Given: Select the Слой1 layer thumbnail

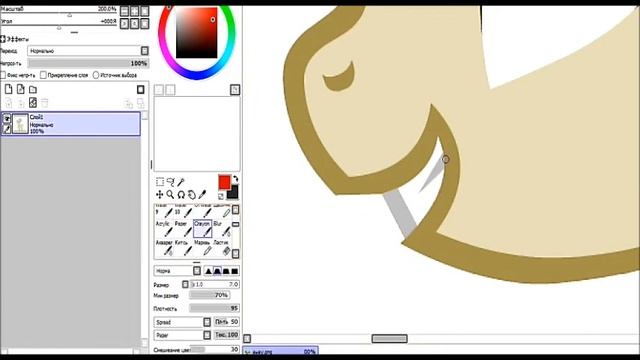Looking at the screenshot, I should [x=20, y=124].
